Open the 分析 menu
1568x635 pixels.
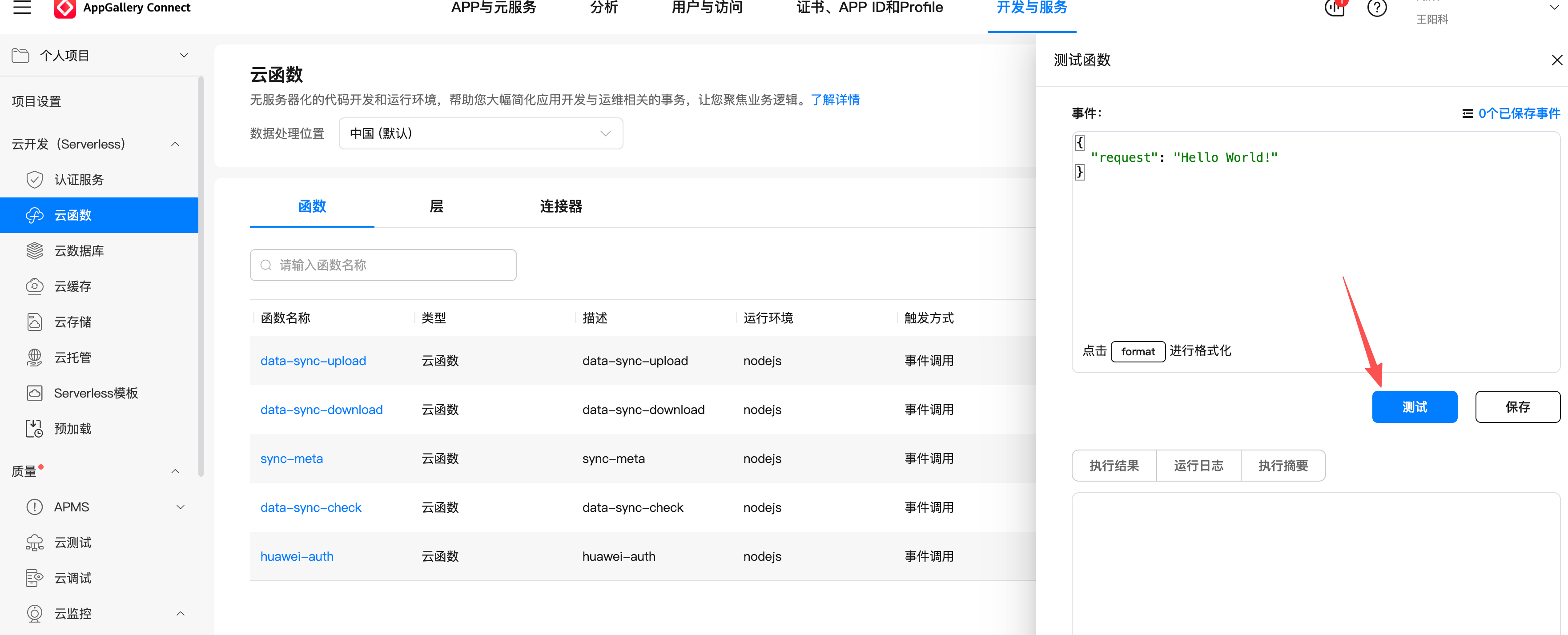point(604,7)
